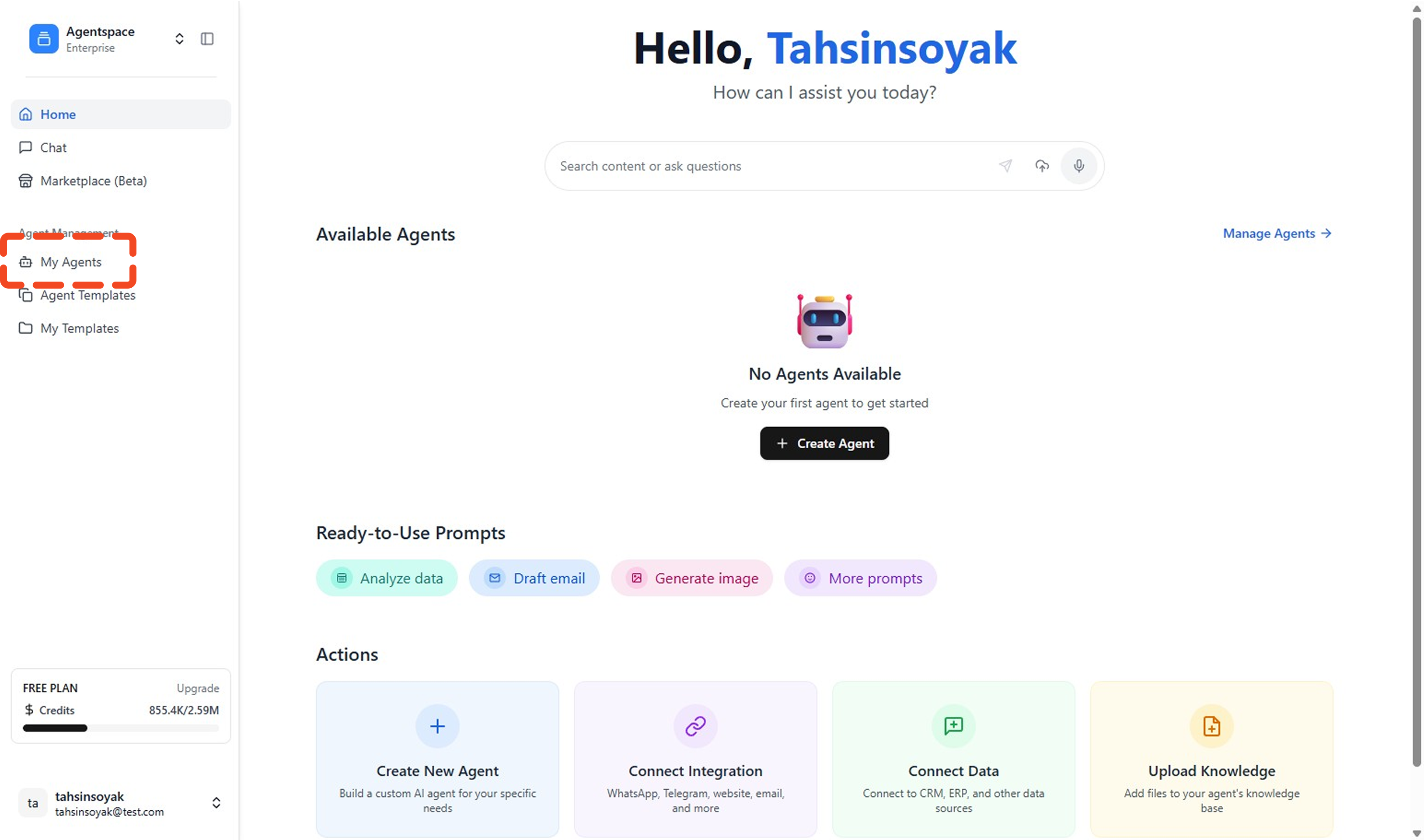Open Chat in the sidebar
Viewport: 1424px width, 840px height.
pos(53,148)
